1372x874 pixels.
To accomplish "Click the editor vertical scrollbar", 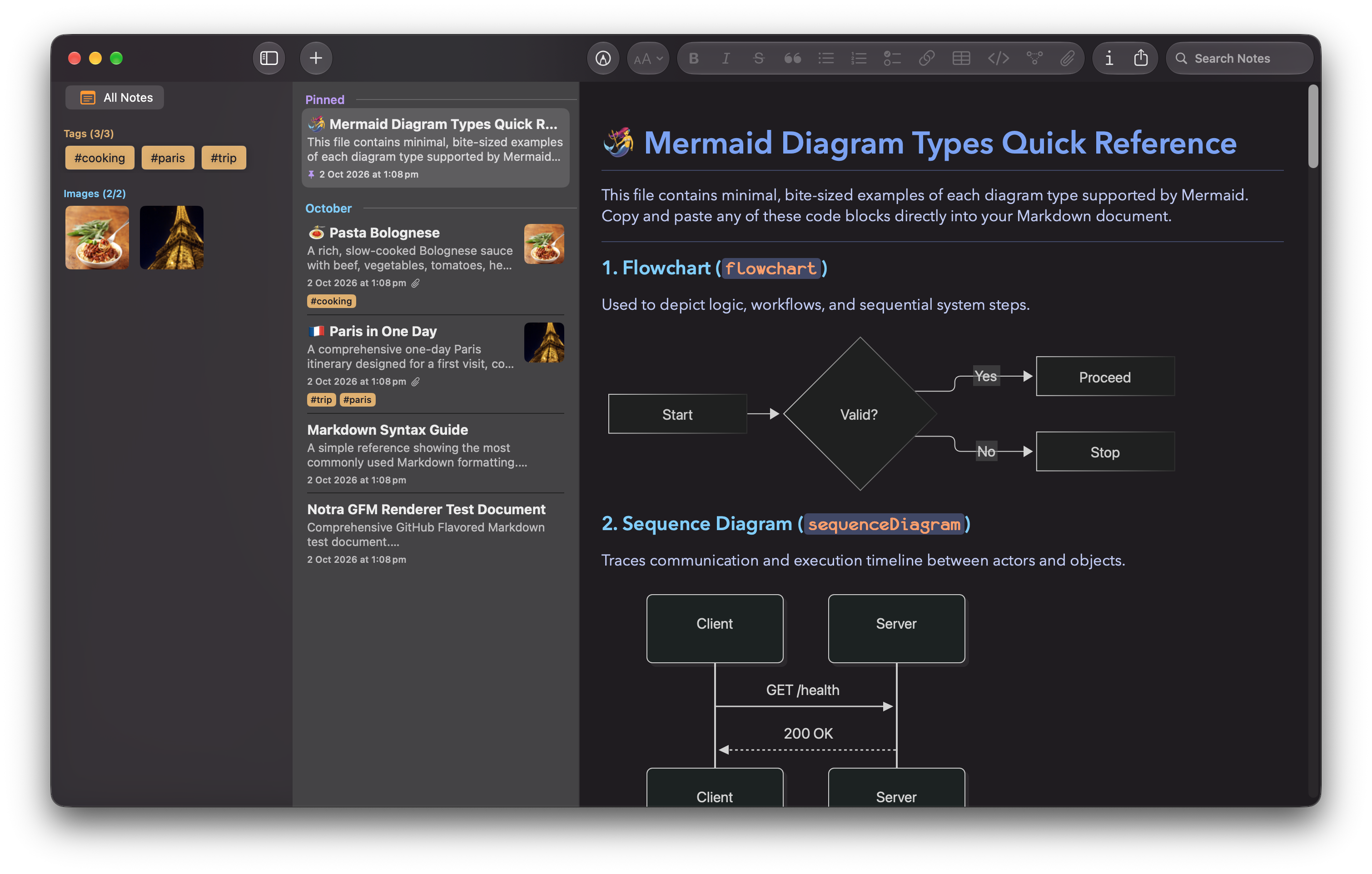I will pyautogui.click(x=1313, y=126).
